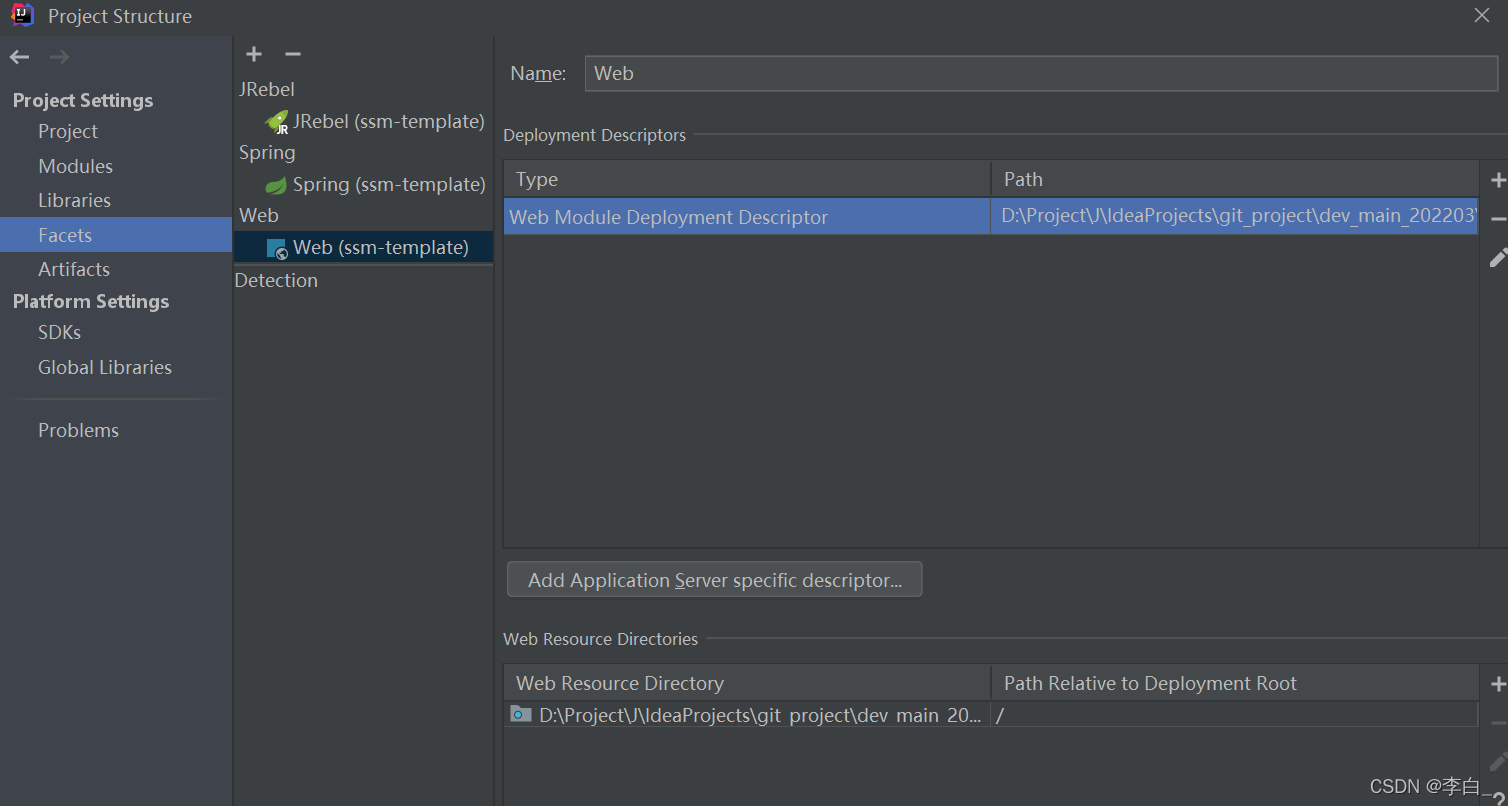1508x806 pixels.
Task: Click the Spring leaf icon
Action: [276, 185]
